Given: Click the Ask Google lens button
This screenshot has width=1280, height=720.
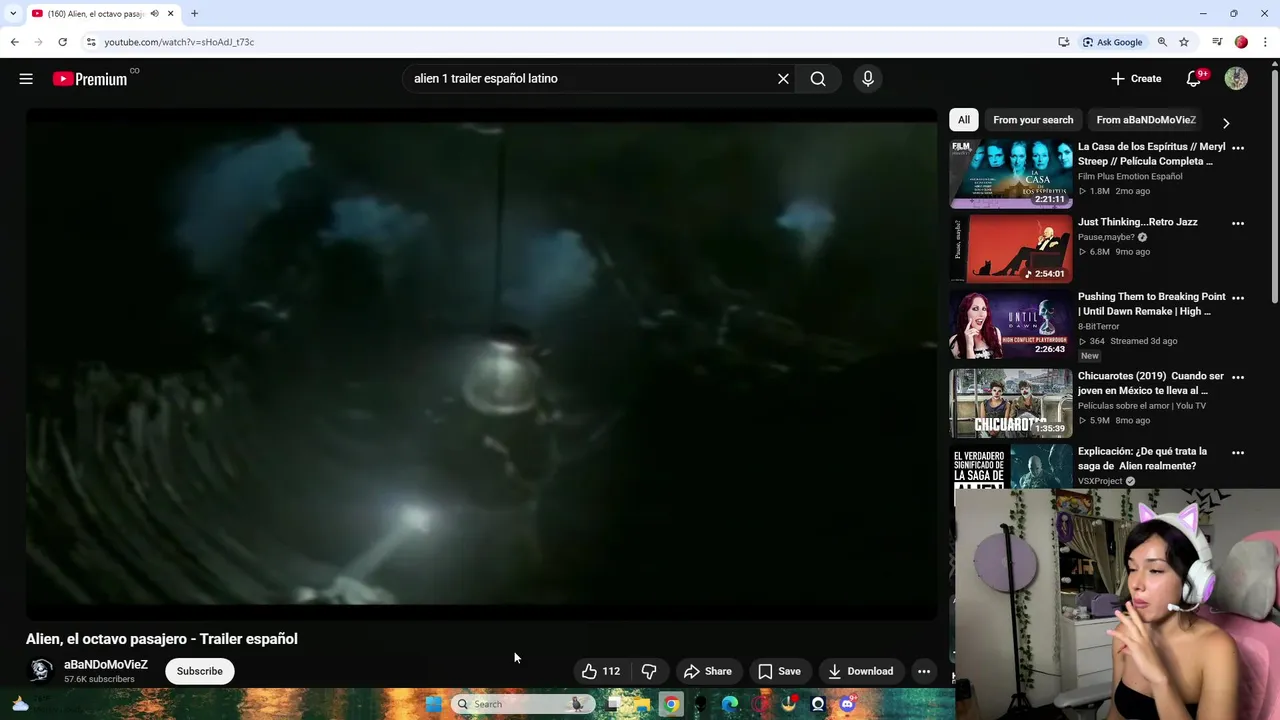Looking at the screenshot, I should tap(1113, 42).
